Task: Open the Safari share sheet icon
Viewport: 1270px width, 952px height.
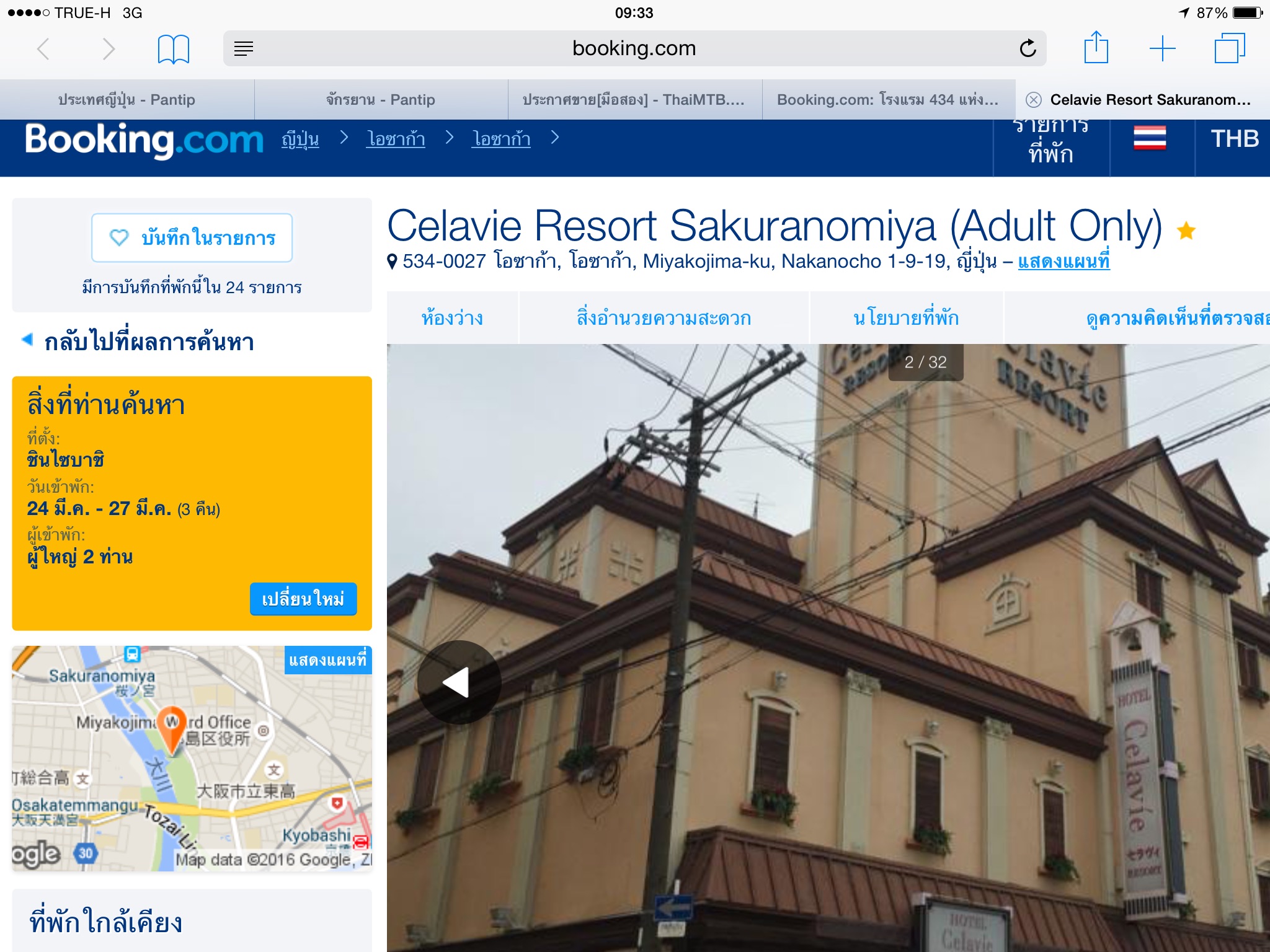Action: click(x=1096, y=47)
